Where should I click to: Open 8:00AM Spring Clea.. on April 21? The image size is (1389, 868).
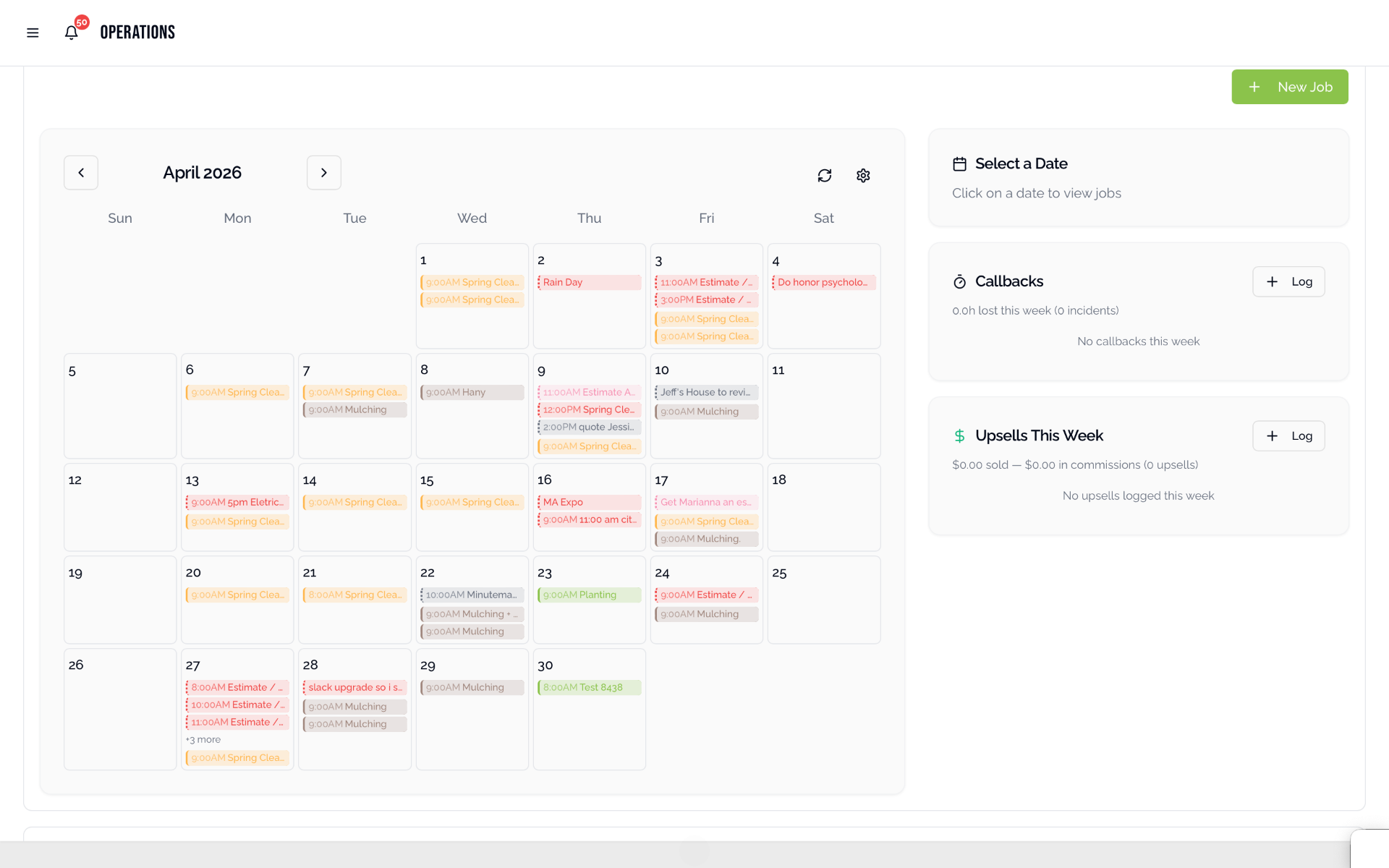355,595
